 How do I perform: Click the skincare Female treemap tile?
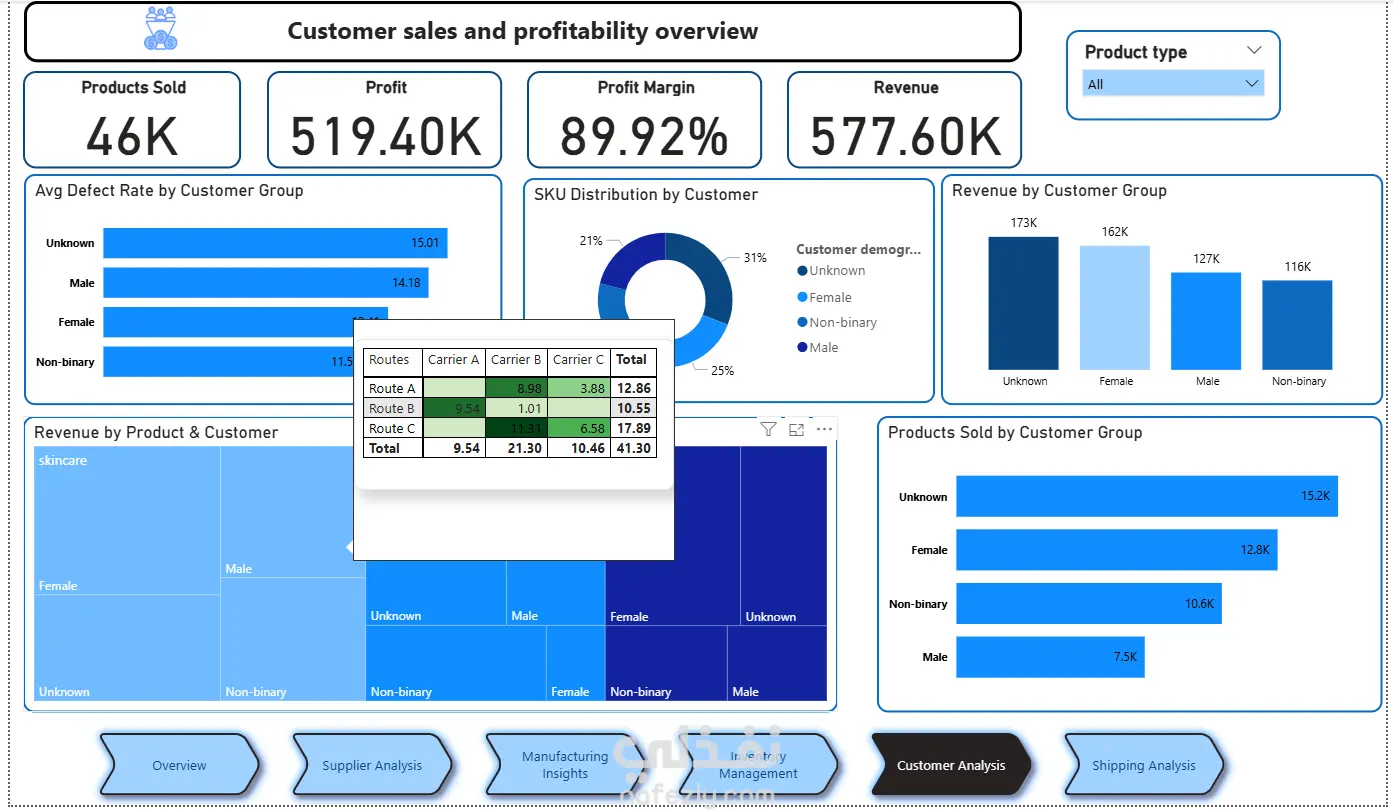pos(127,520)
